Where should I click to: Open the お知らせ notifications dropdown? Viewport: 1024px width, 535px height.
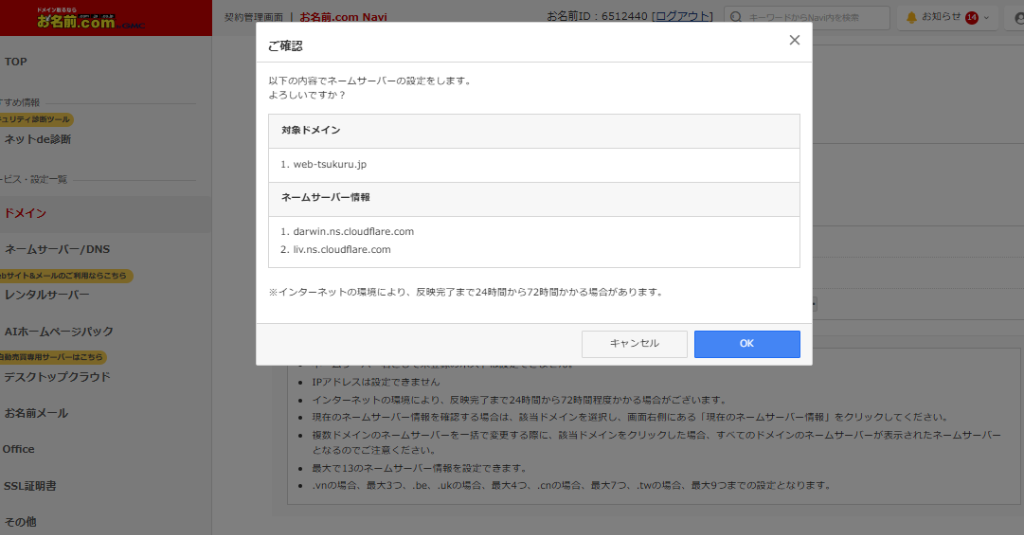[x=948, y=18]
